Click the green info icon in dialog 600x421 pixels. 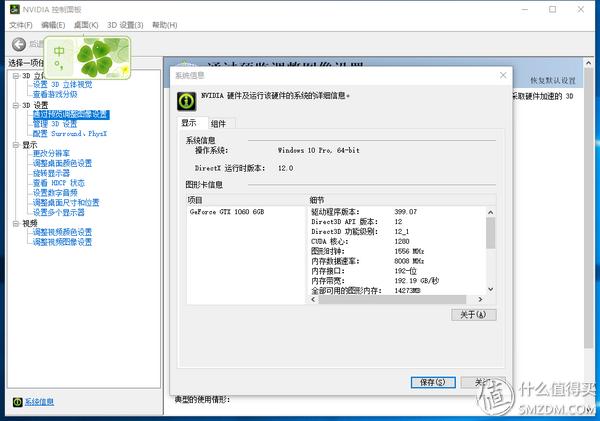(x=187, y=101)
